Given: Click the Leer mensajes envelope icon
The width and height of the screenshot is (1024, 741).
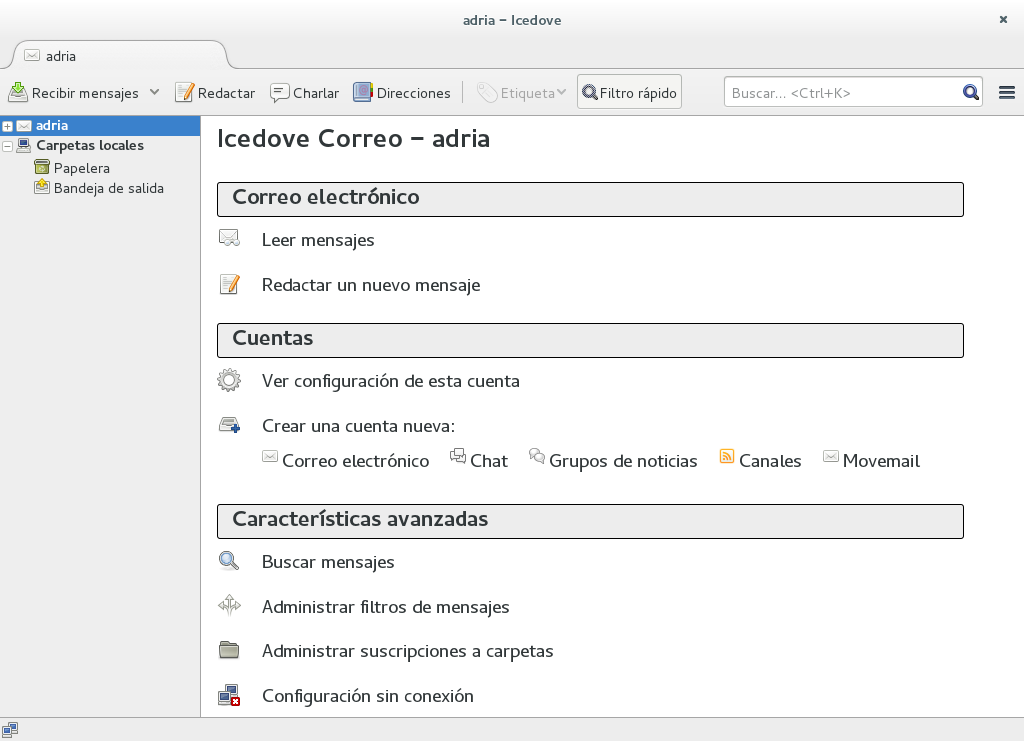Looking at the screenshot, I should [229, 238].
